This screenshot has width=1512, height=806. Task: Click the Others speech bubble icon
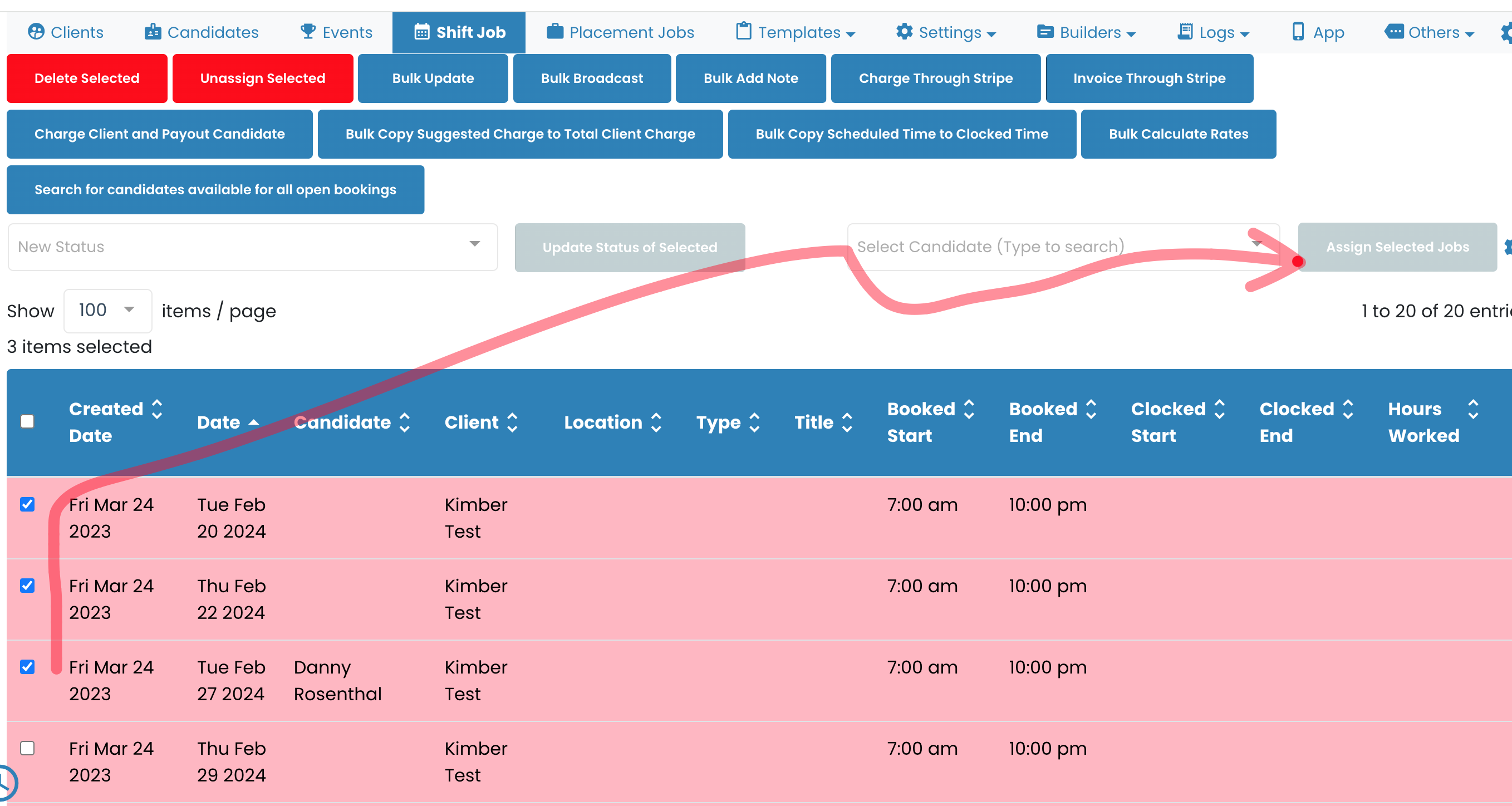1395,32
